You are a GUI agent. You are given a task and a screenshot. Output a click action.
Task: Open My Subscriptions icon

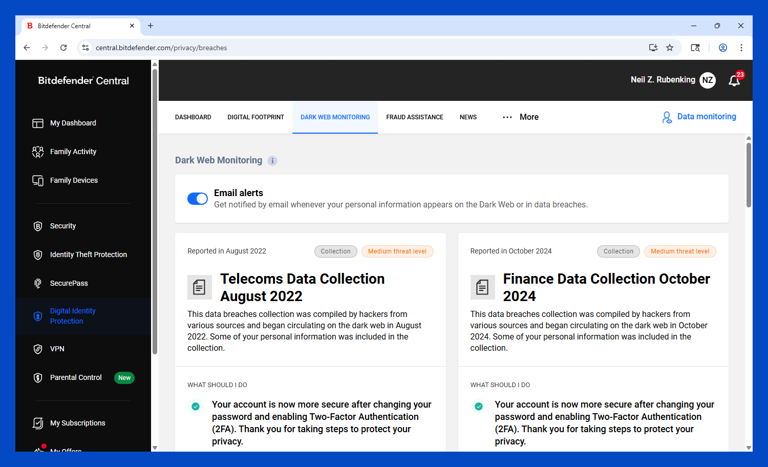[x=38, y=423]
